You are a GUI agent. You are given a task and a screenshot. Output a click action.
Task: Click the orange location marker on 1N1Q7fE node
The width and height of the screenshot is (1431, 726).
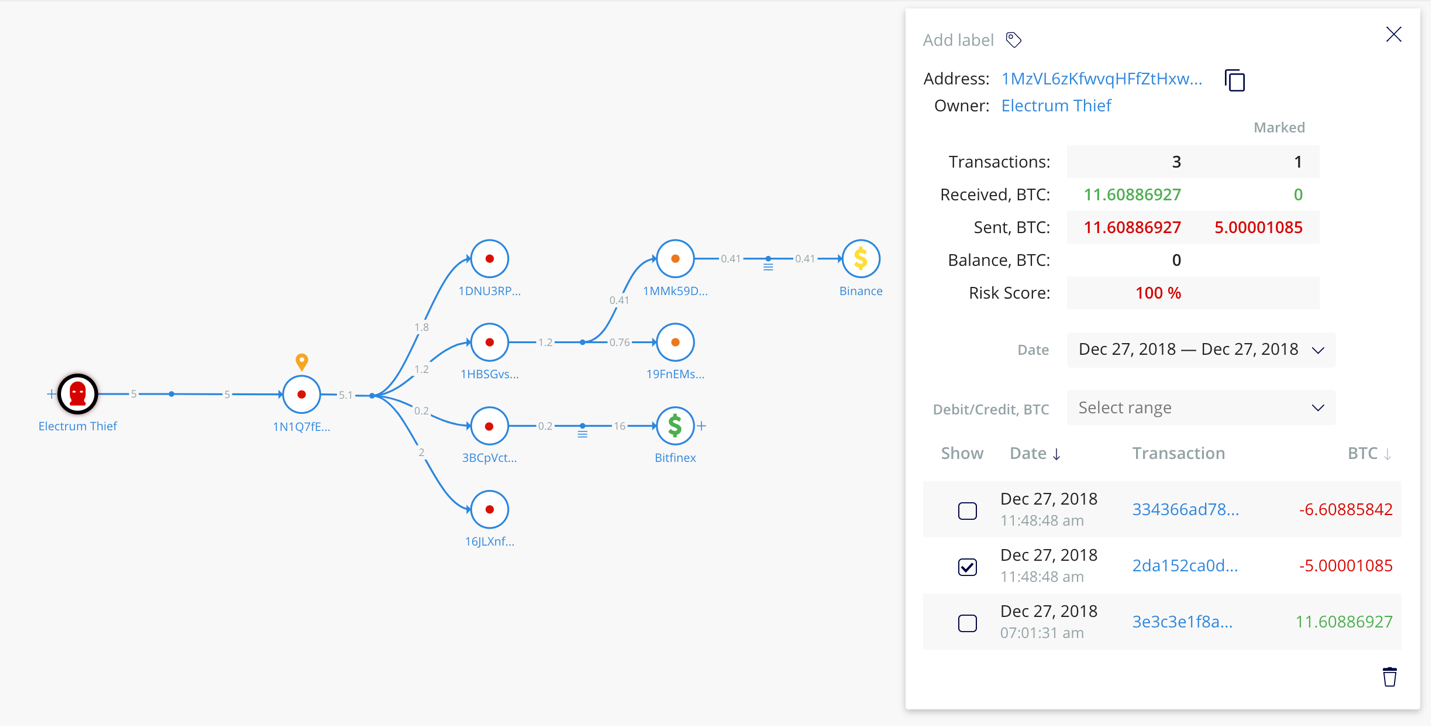301,363
